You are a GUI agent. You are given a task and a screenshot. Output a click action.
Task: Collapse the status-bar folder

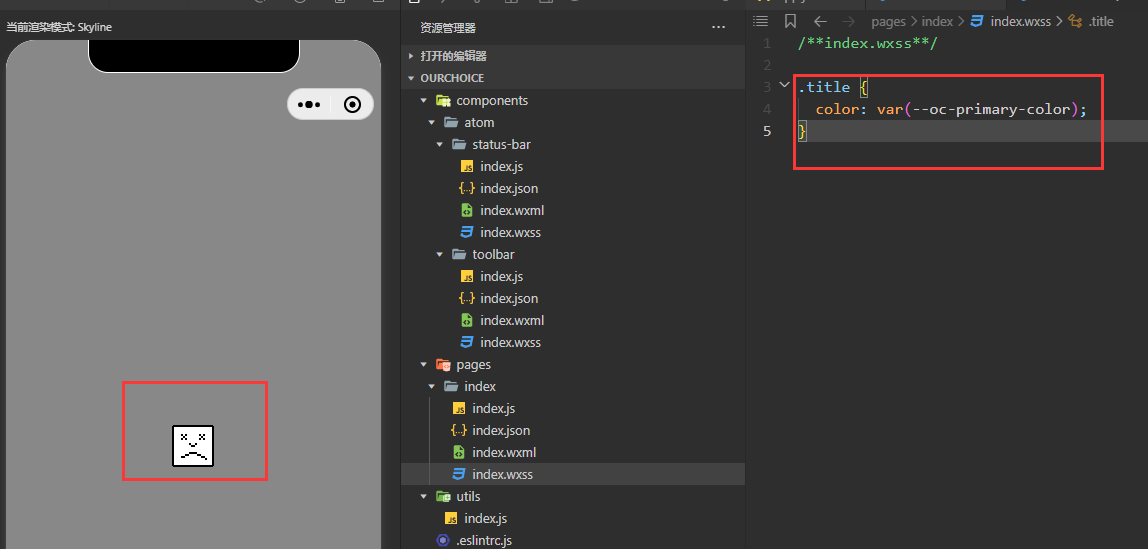pos(440,144)
